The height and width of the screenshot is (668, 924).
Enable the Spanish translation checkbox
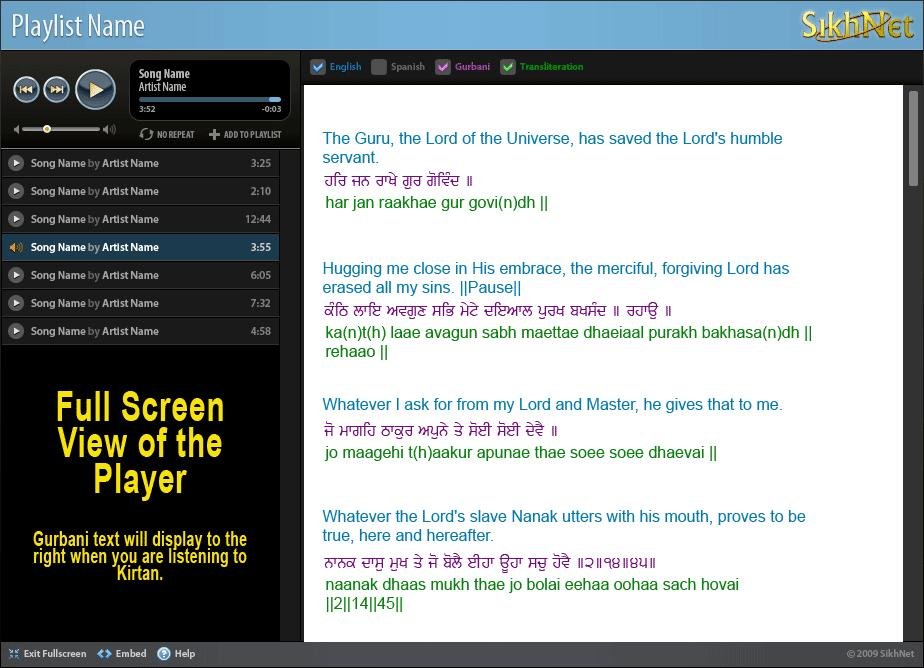(379, 67)
